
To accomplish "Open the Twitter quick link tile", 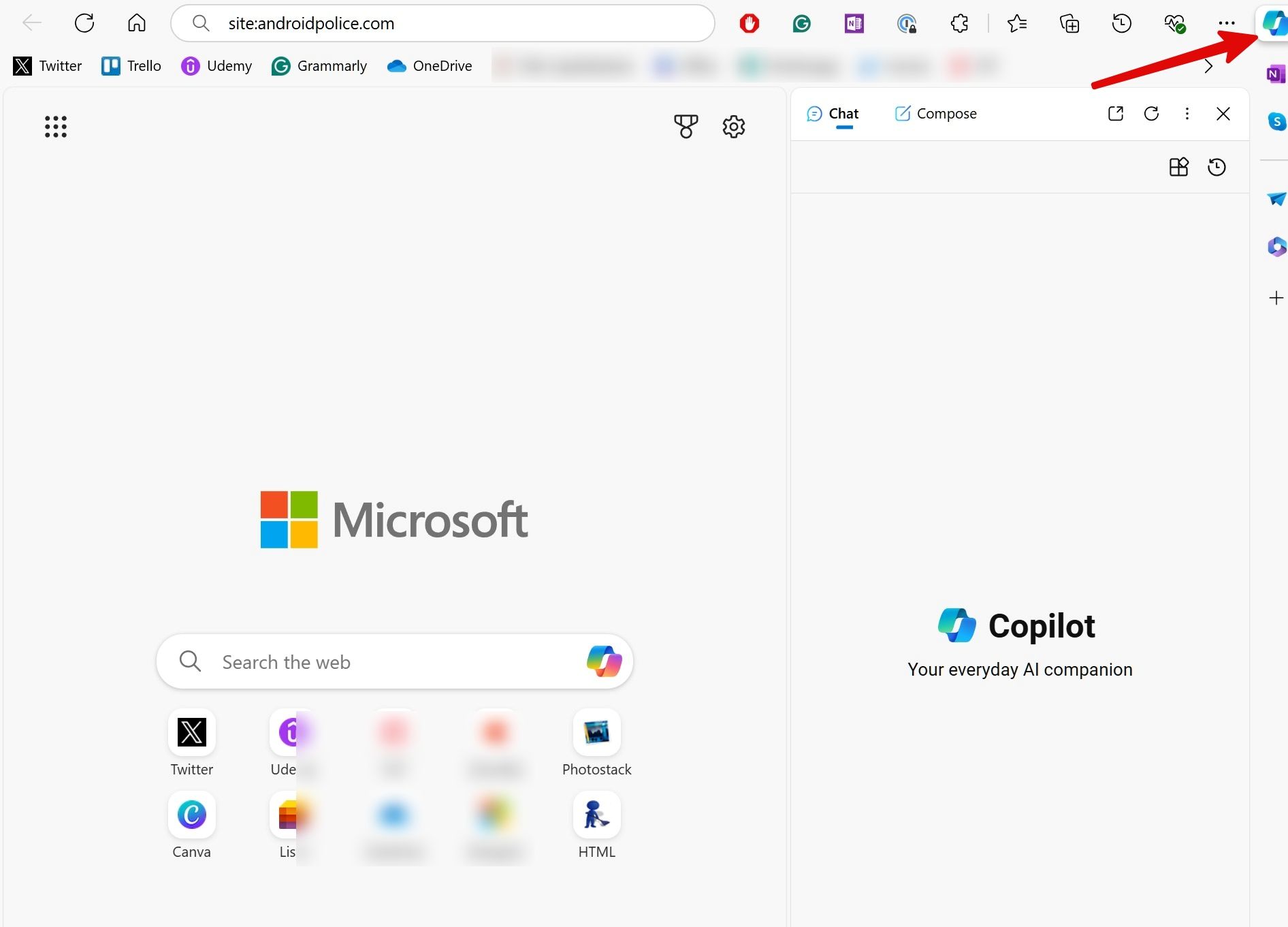I will pos(191,743).
